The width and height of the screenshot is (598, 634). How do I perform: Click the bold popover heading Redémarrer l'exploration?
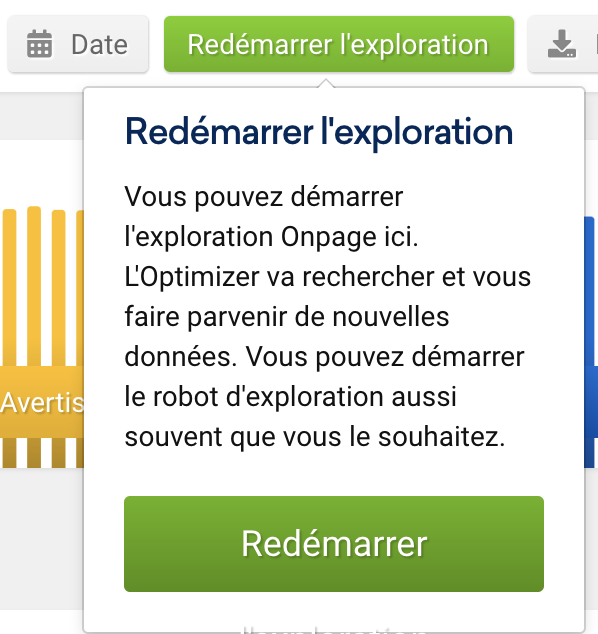tap(319, 132)
